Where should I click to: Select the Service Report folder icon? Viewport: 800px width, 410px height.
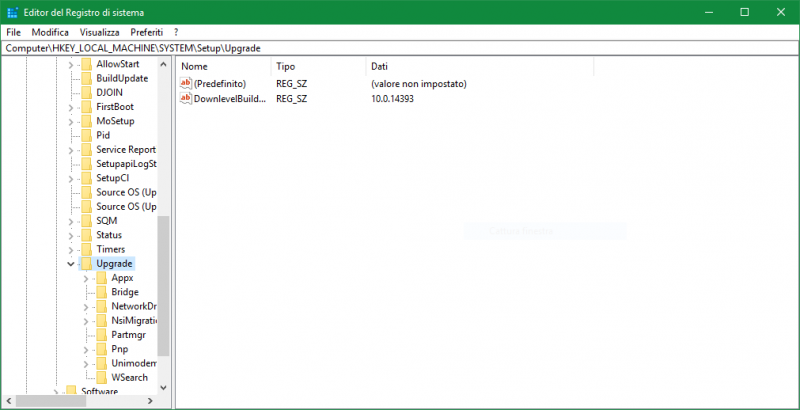[x=87, y=150]
